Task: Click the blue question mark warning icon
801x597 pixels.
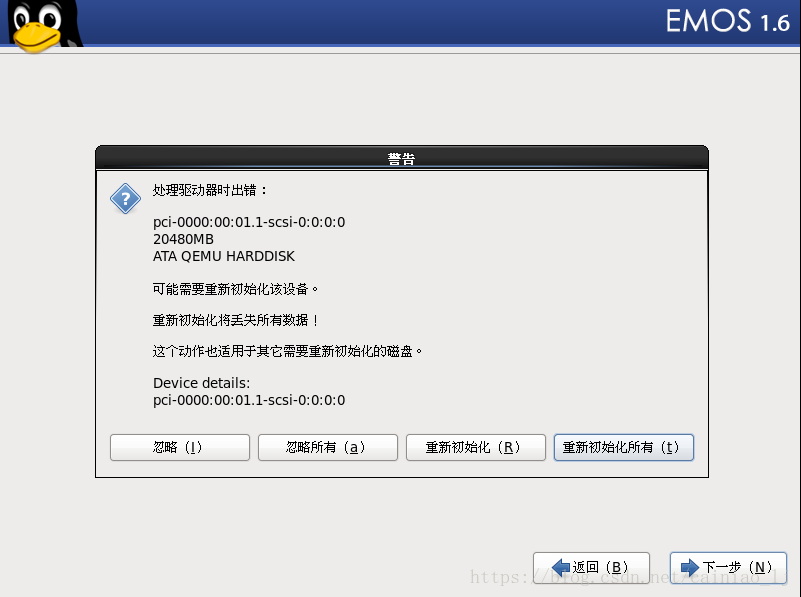Action: [x=125, y=199]
